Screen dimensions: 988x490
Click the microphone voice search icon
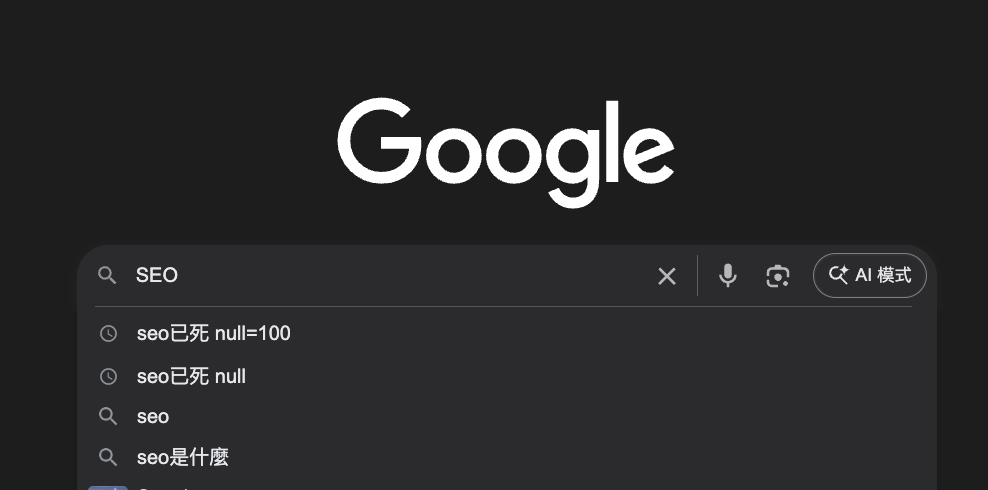728,276
